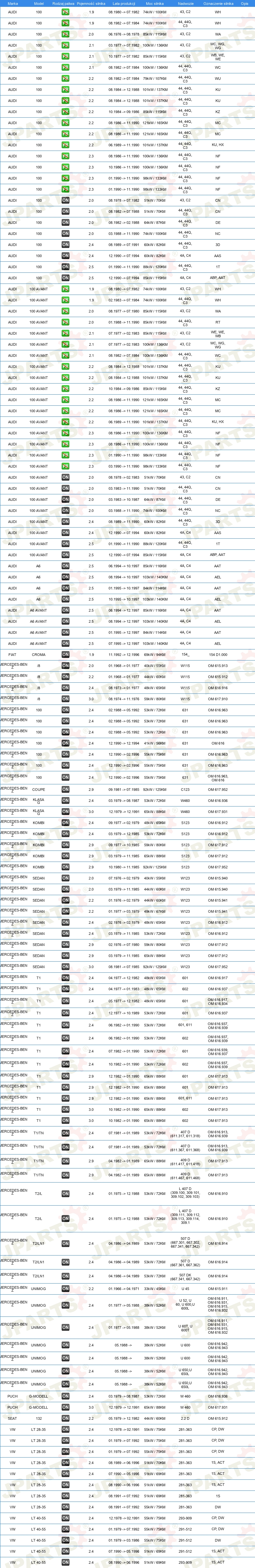Click ON icon in Mercedes /8 OM 615.913 row

tap(65, 666)
